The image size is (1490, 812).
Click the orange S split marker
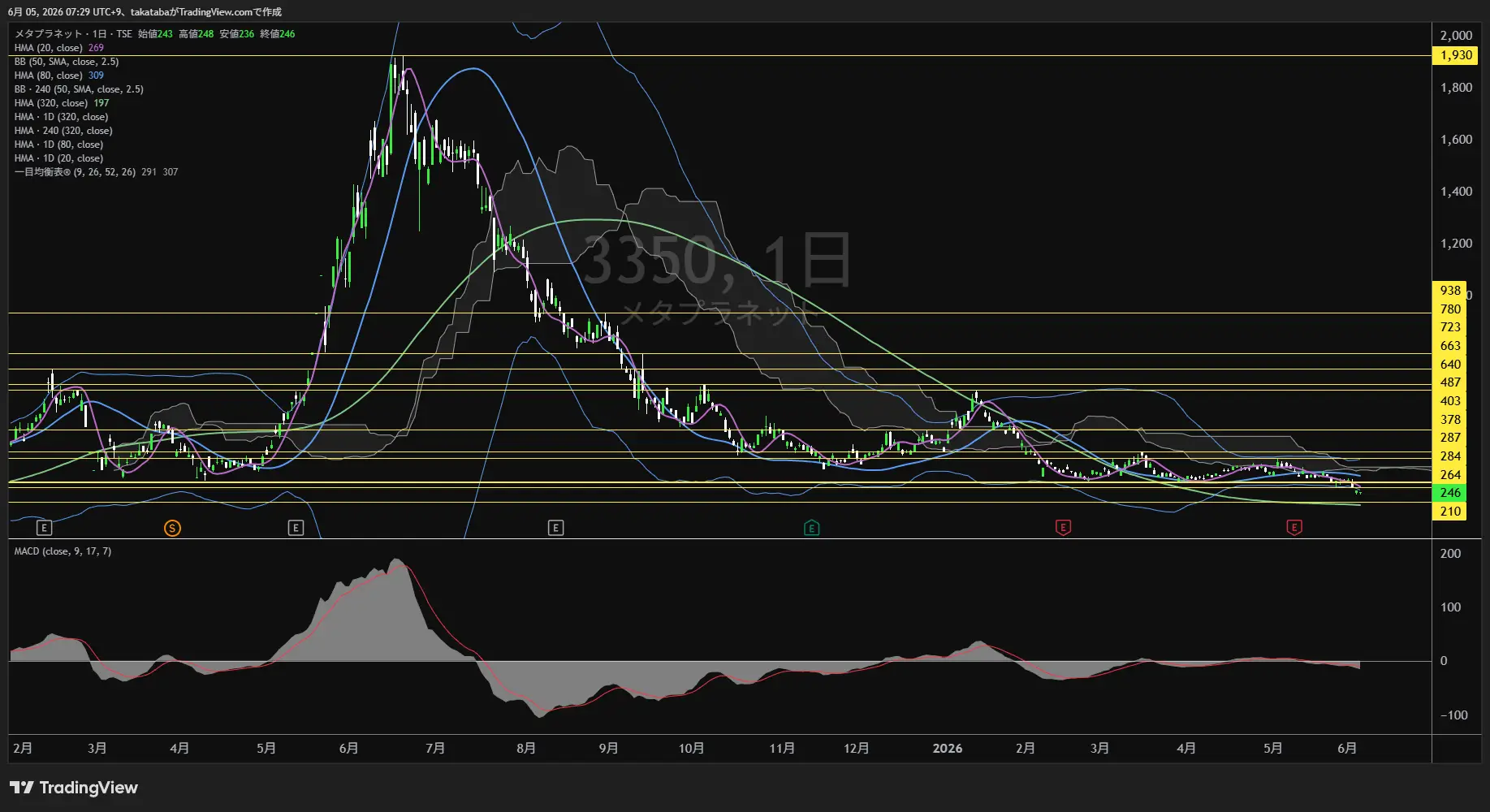tap(172, 529)
